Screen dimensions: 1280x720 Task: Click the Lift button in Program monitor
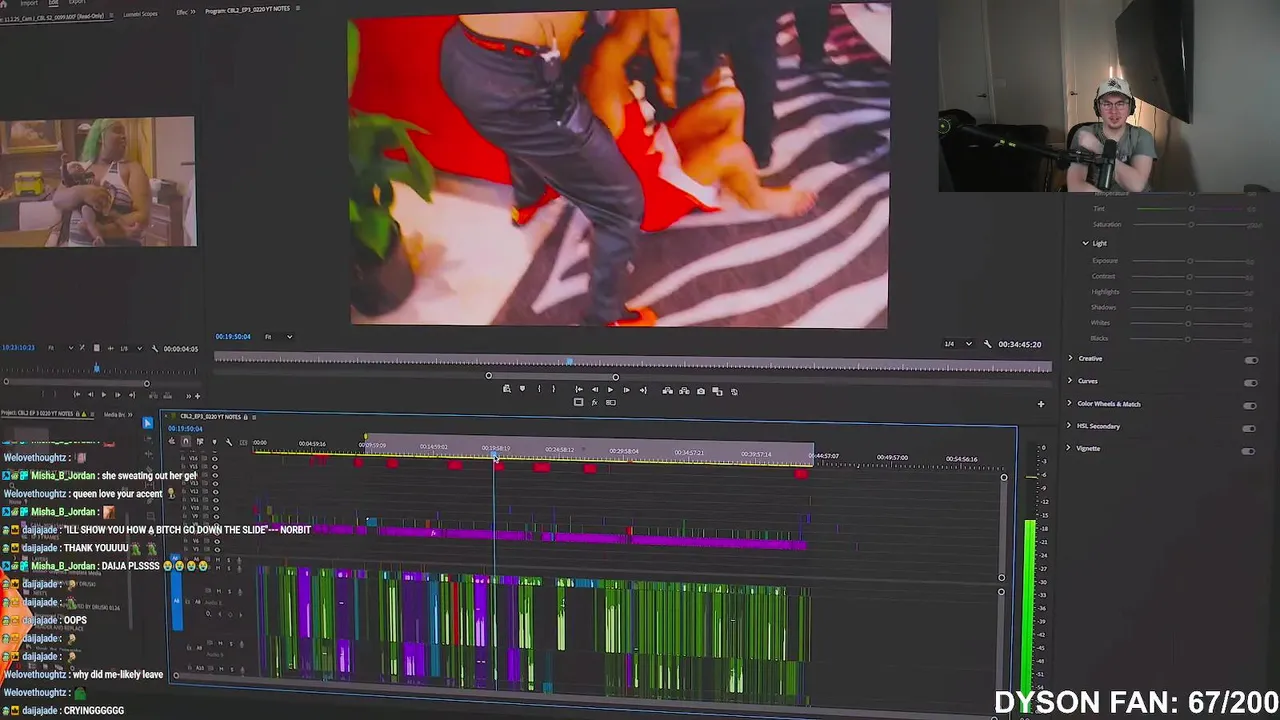click(x=667, y=391)
